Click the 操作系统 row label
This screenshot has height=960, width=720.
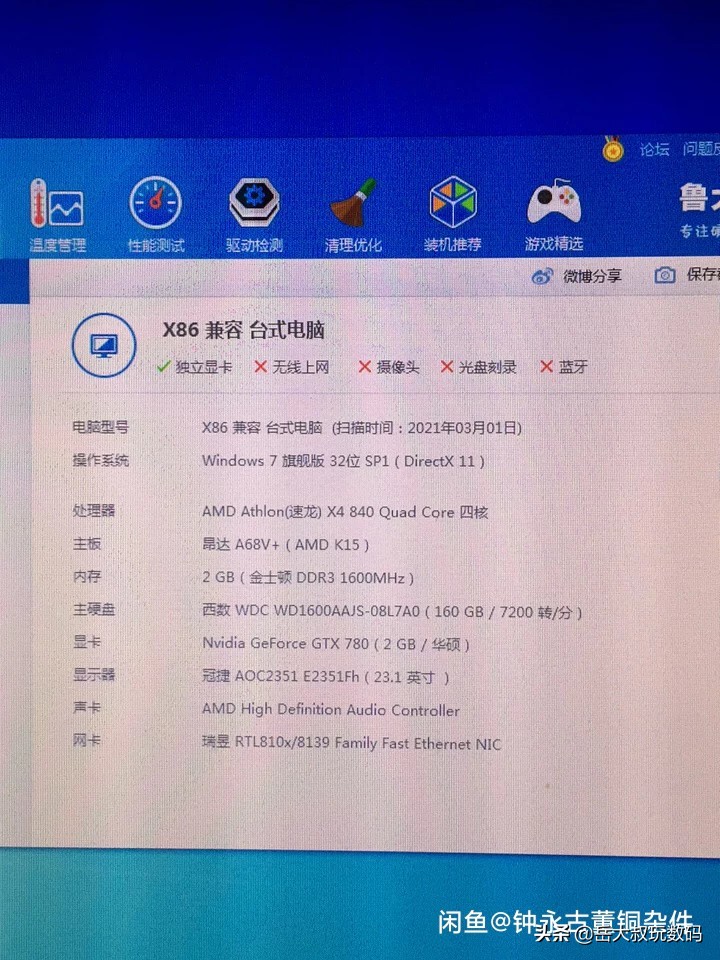[x=100, y=460]
